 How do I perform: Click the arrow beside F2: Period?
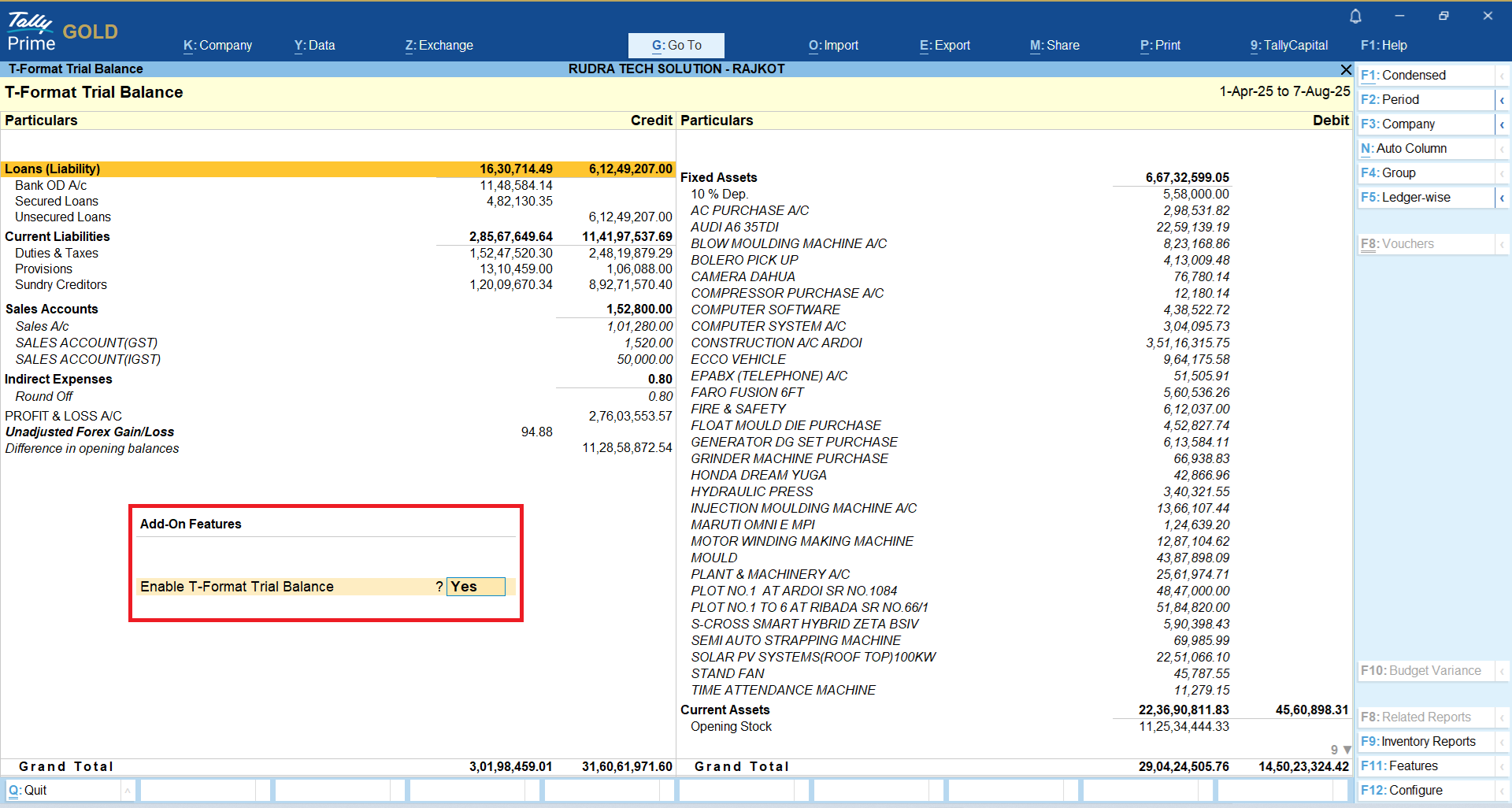click(1502, 100)
